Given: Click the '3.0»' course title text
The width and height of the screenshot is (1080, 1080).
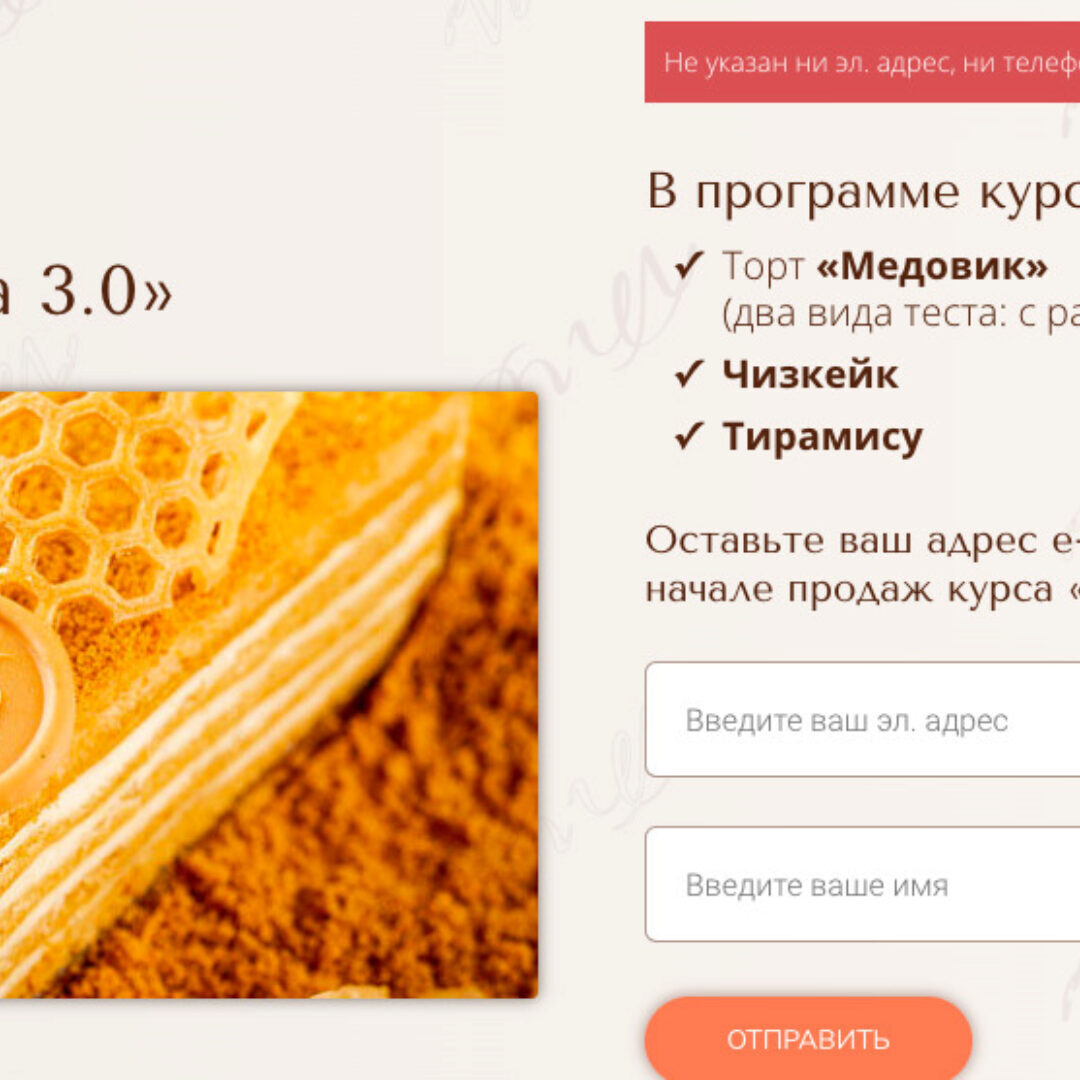Looking at the screenshot, I should click(106, 292).
